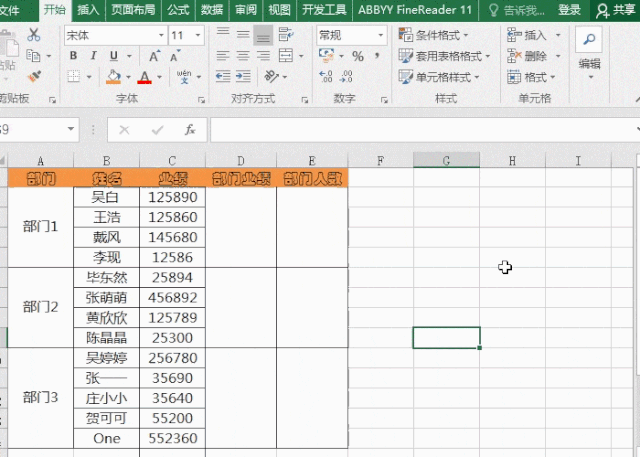Switch to the 插入 ribbon tab
The height and width of the screenshot is (457, 640).
pos(88,10)
